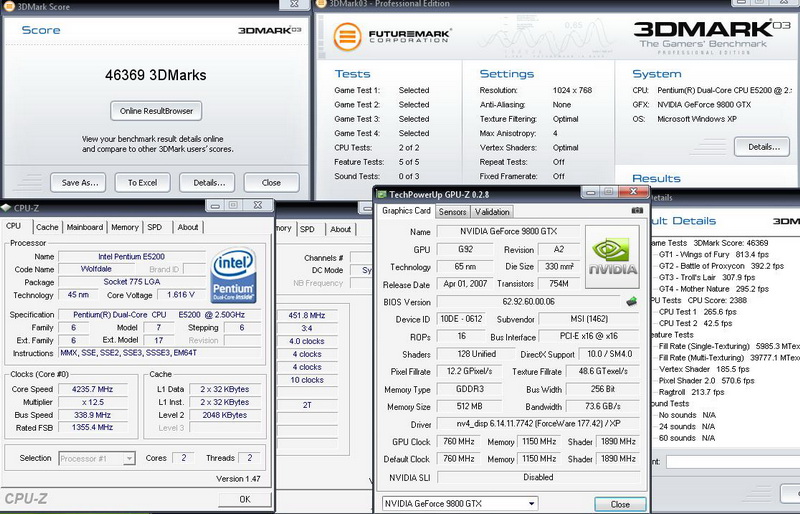Click Details... button in 3DMark Score window
The height and width of the screenshot is (514, 800).
(x=207, y=183)
